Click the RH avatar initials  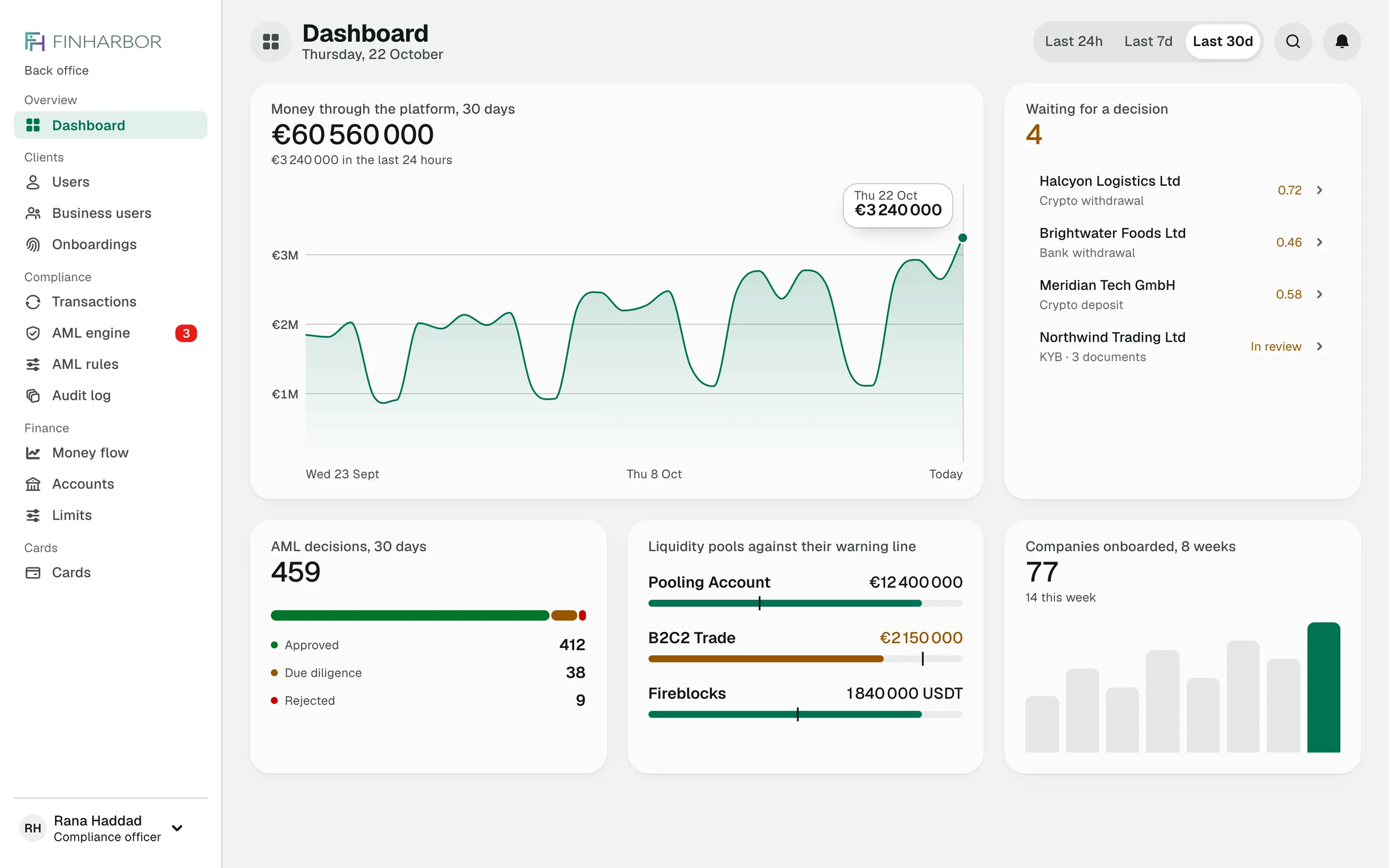click(33, 828)
